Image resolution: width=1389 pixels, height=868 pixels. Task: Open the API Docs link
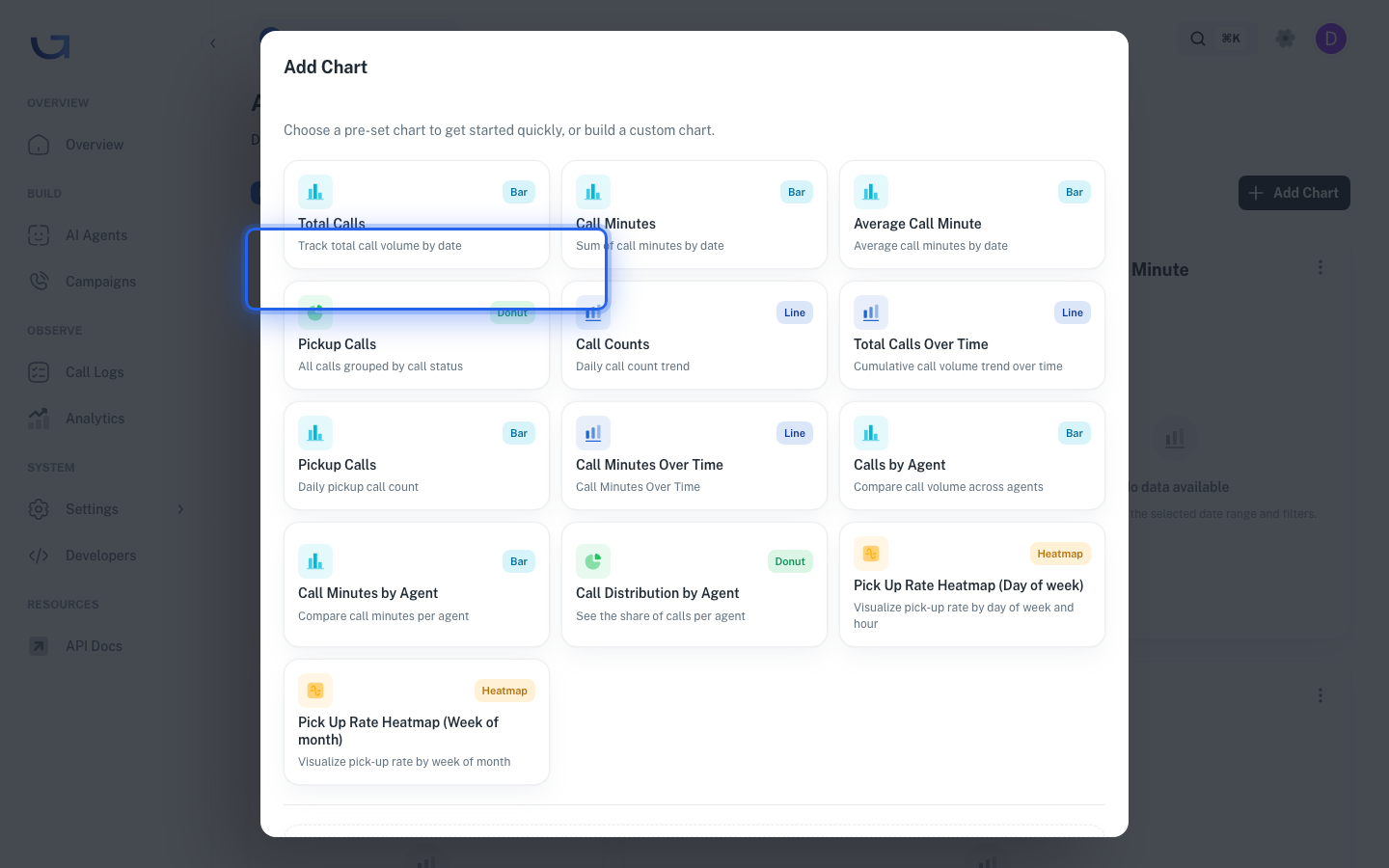94,646
